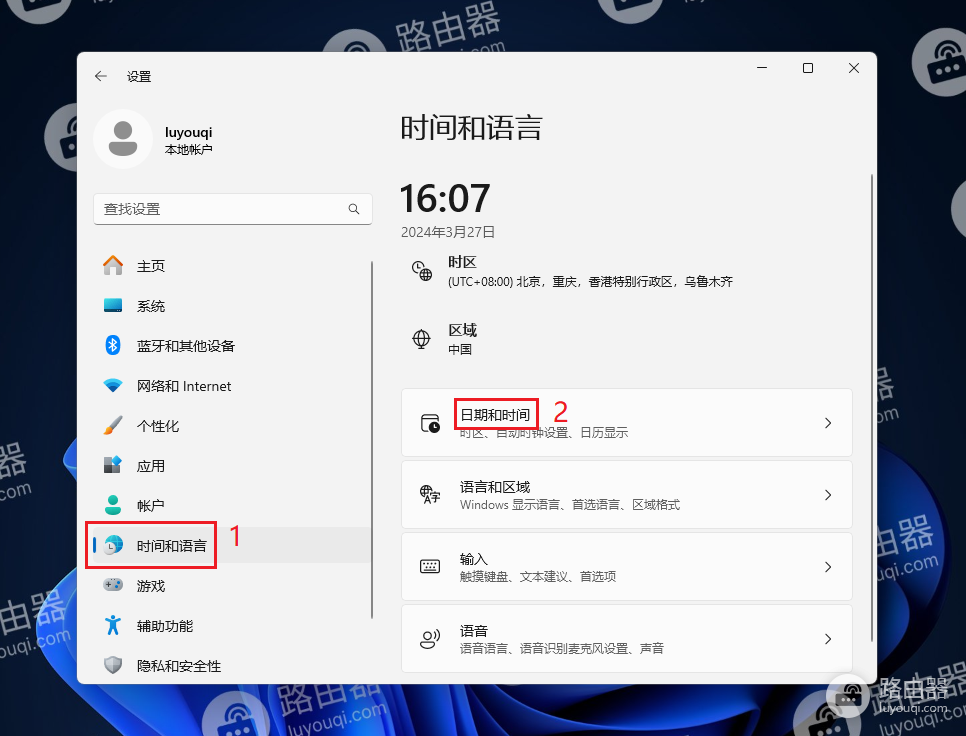Image resolution: width=966 pixels, height=736 pixels.
Task: Click the 语言和区域 language icon
Action: 430,495
